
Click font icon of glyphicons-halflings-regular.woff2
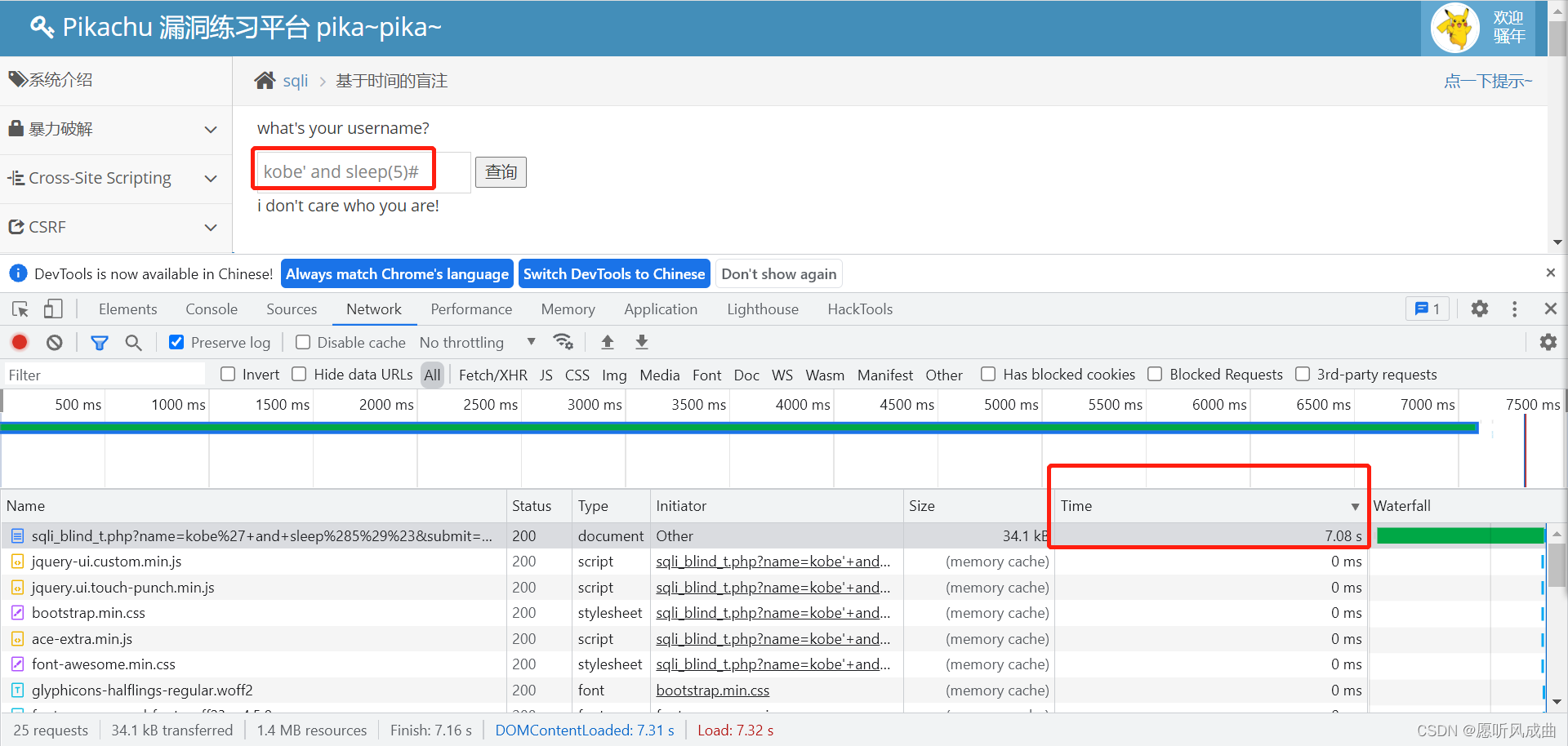tap(17, 690)
